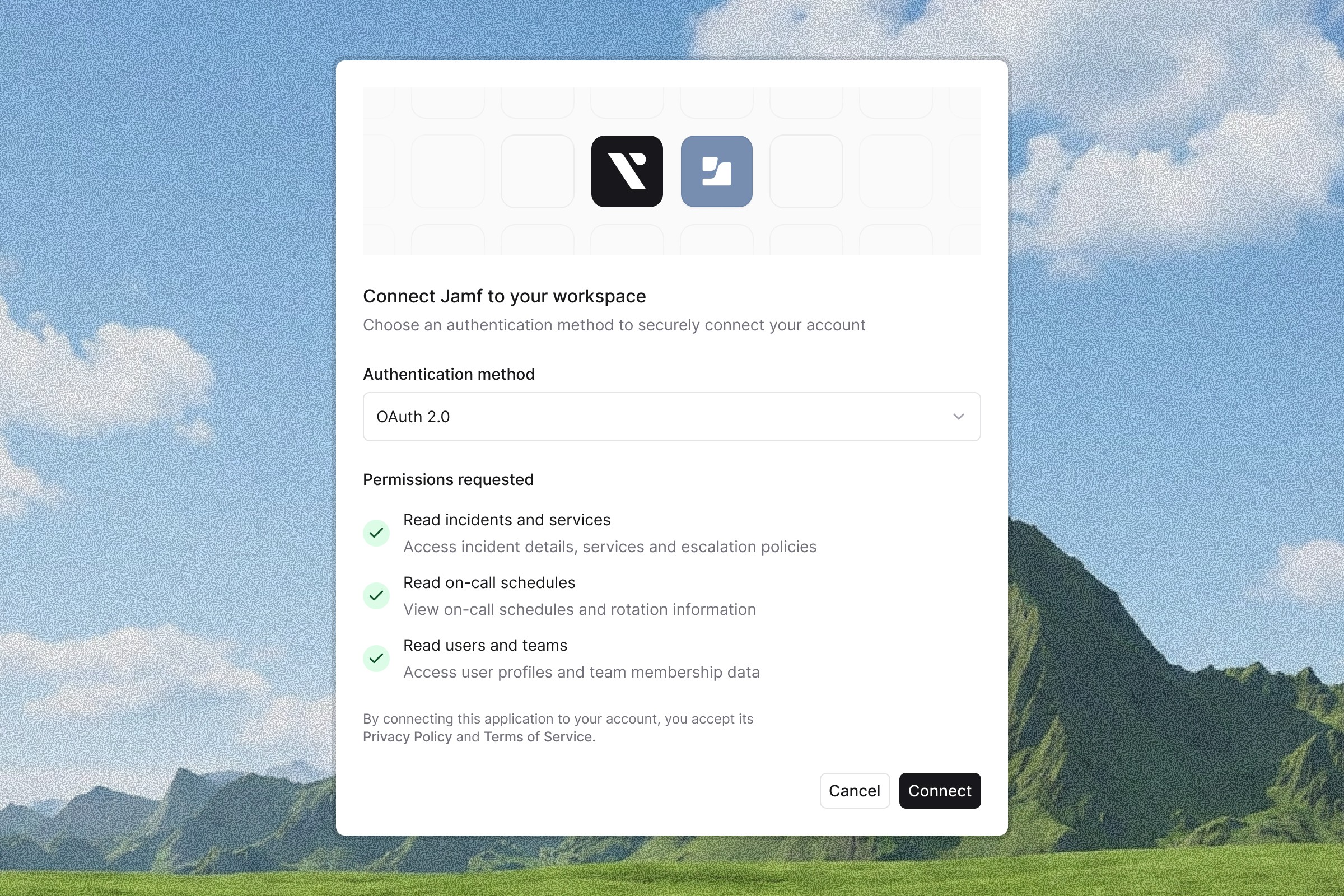Click the chevron arrow in the OAuth 2.0 field
The height and width of the screenshot is (896, 1344).
point(959,417)
